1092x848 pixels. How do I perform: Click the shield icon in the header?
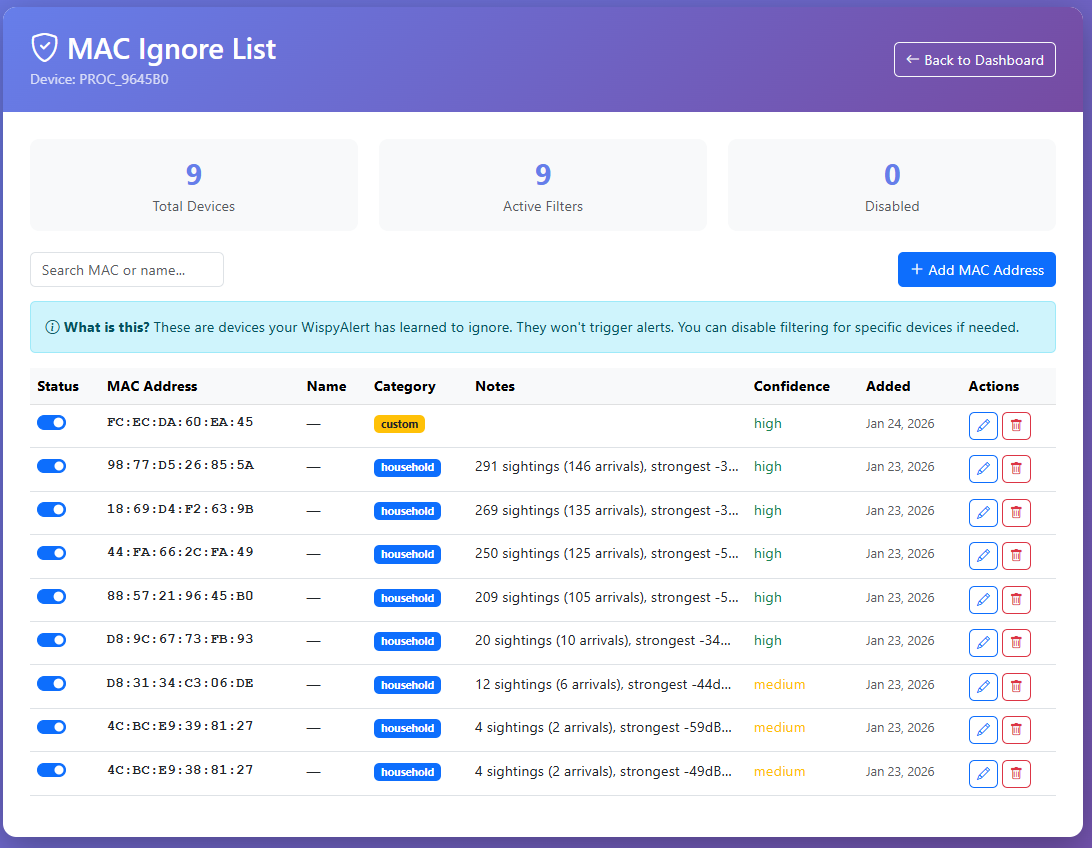tap(43, 47)
